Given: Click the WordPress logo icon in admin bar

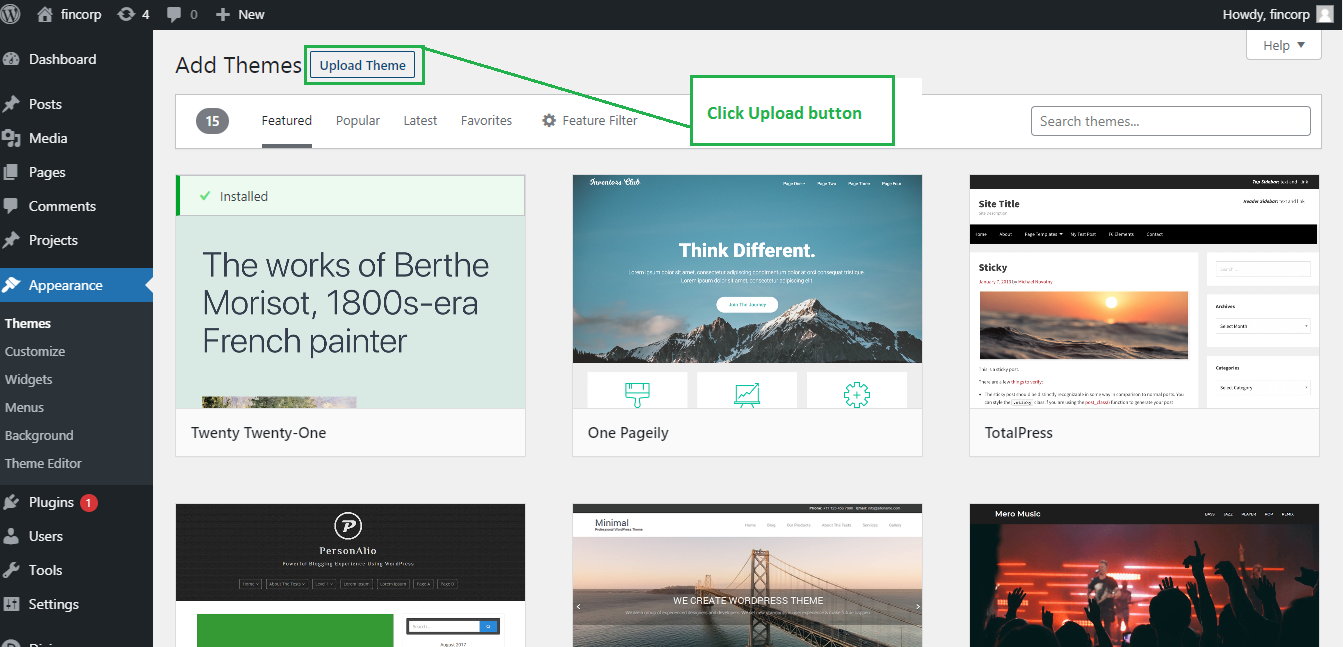Looking at the screenshot, I should [13, 14].
